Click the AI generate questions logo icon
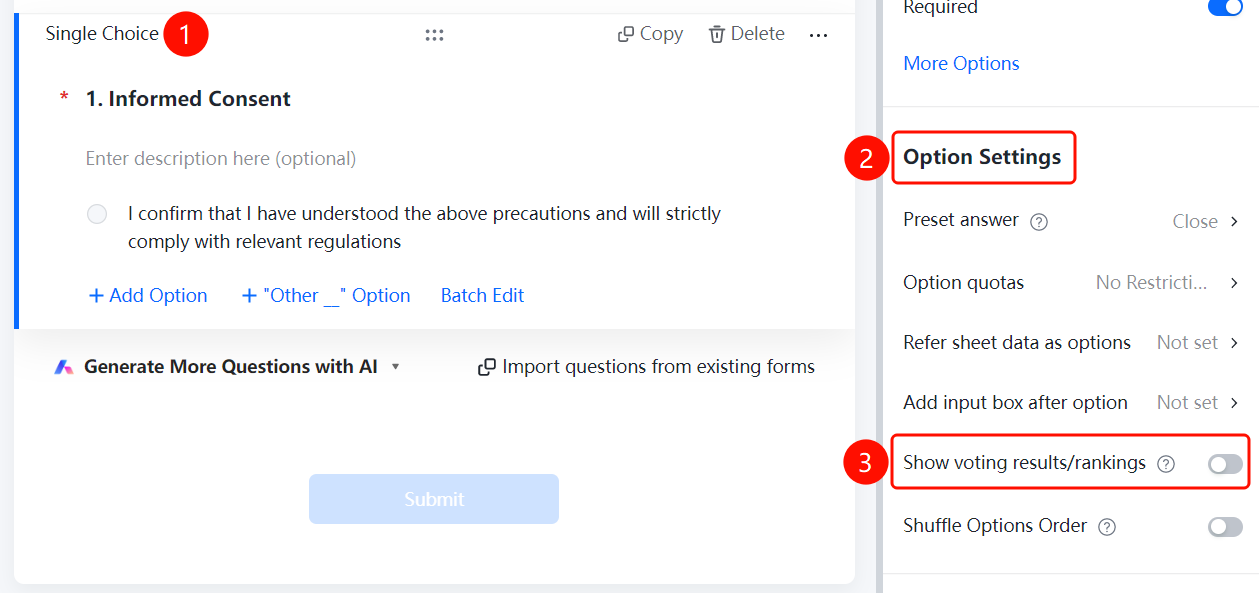The image size is (1259, 593). click(x=64, y=367)
